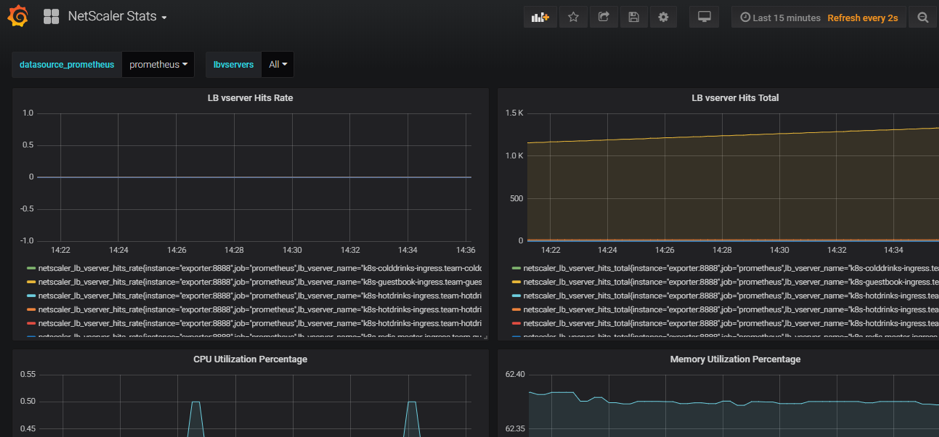This screenshot has height=437, width=939.
Task: Click the magnifier icon in top right
Action: 923,18
